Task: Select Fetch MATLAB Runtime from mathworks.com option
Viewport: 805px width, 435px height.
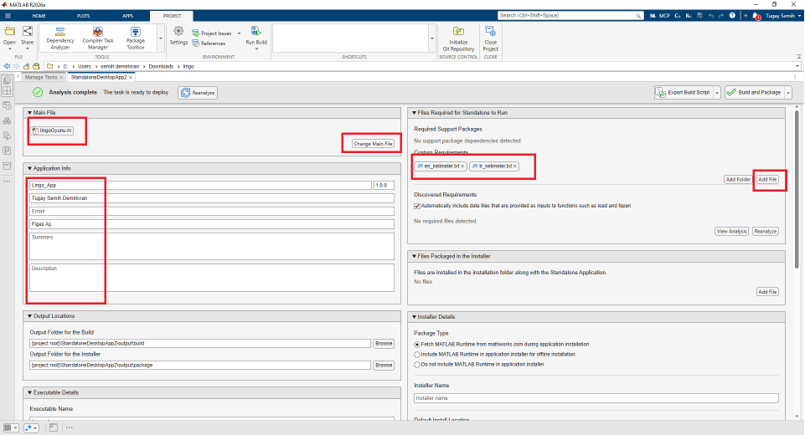Action: click(417, 345)
